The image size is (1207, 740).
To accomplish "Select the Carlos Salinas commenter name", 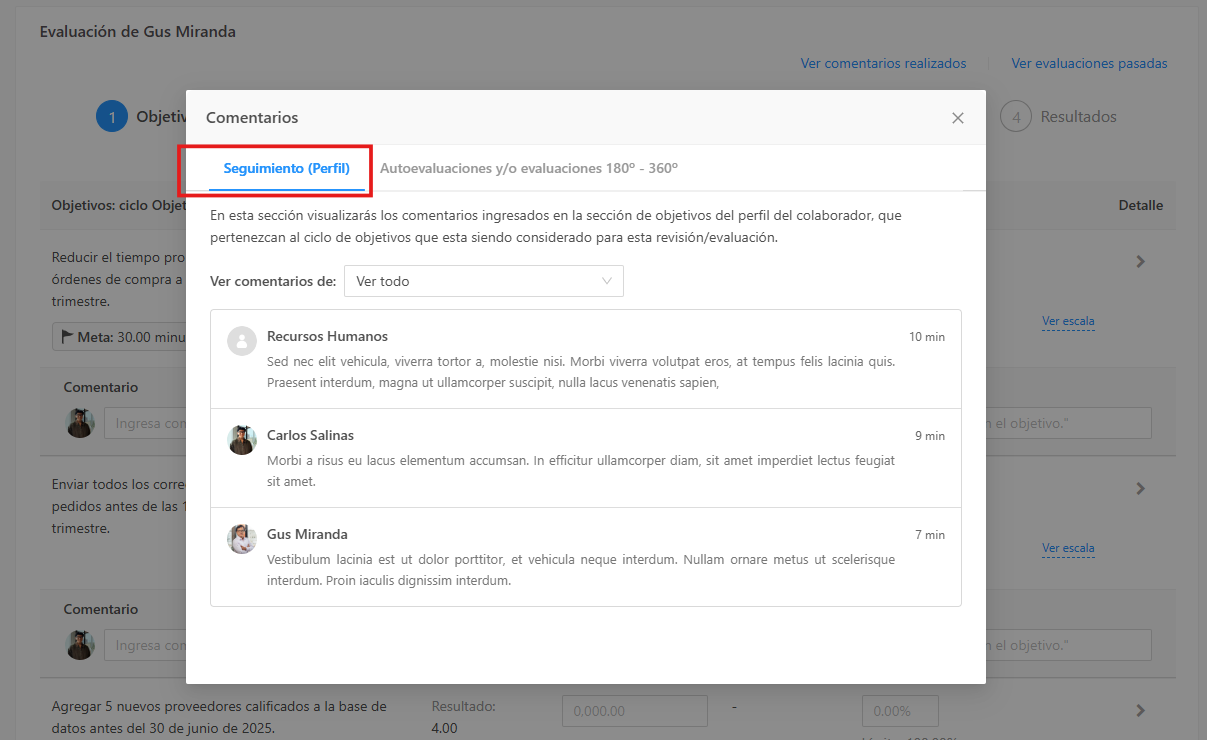I will click(310, 435).
